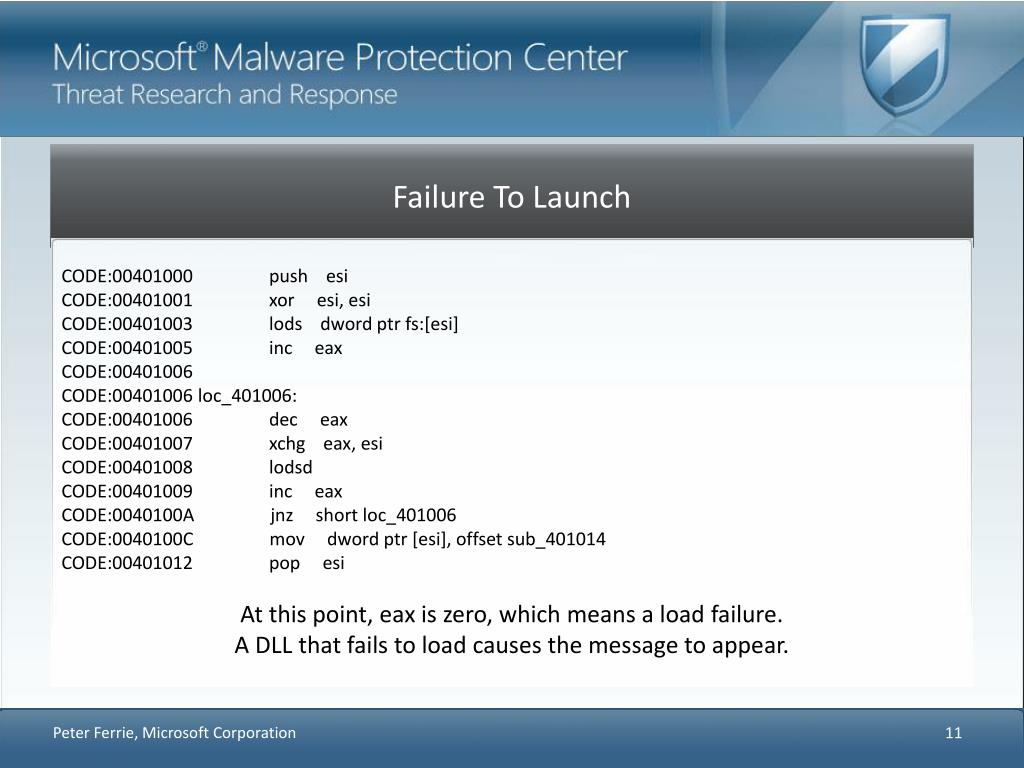Click the shield logo icon
This screenshot has height=768, width=1024.
click(904, 64)
